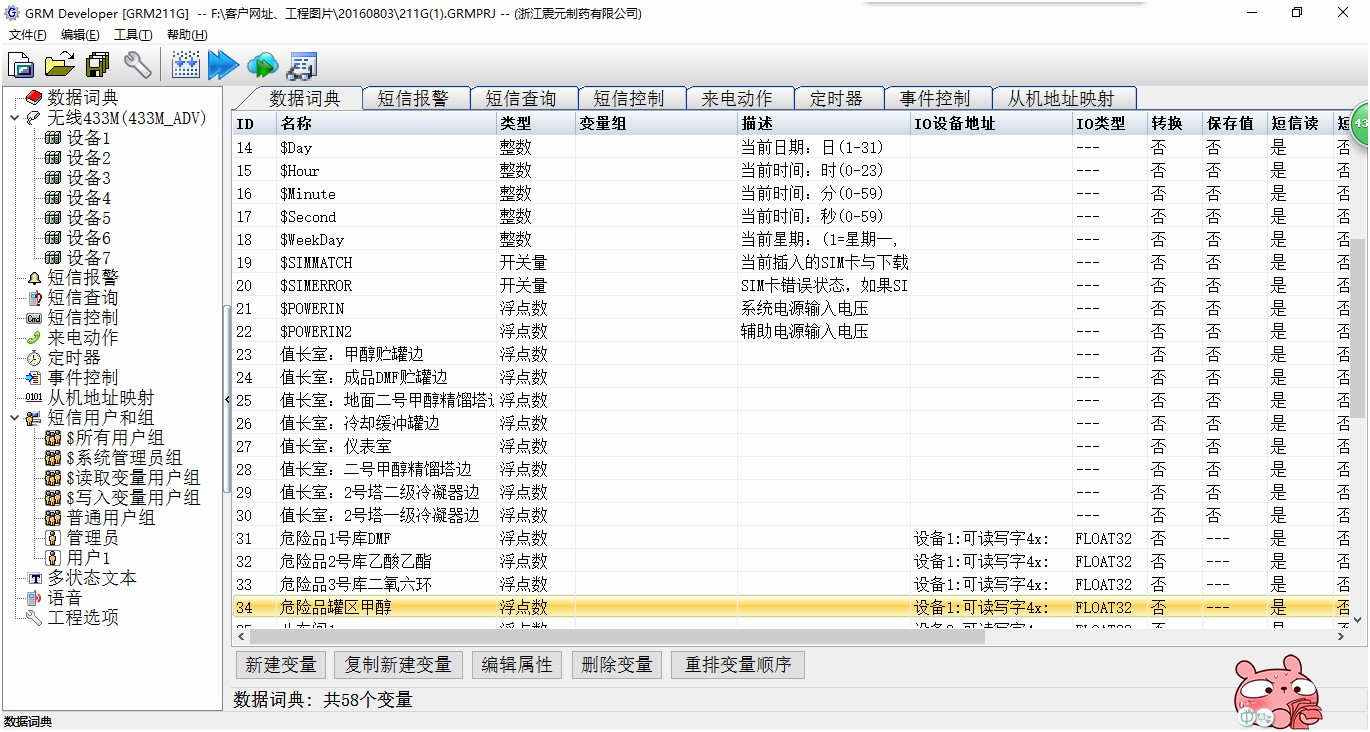Open project settings via the wrench icon
Viewport: 1370px width, 732px height.
pos(137,65)
